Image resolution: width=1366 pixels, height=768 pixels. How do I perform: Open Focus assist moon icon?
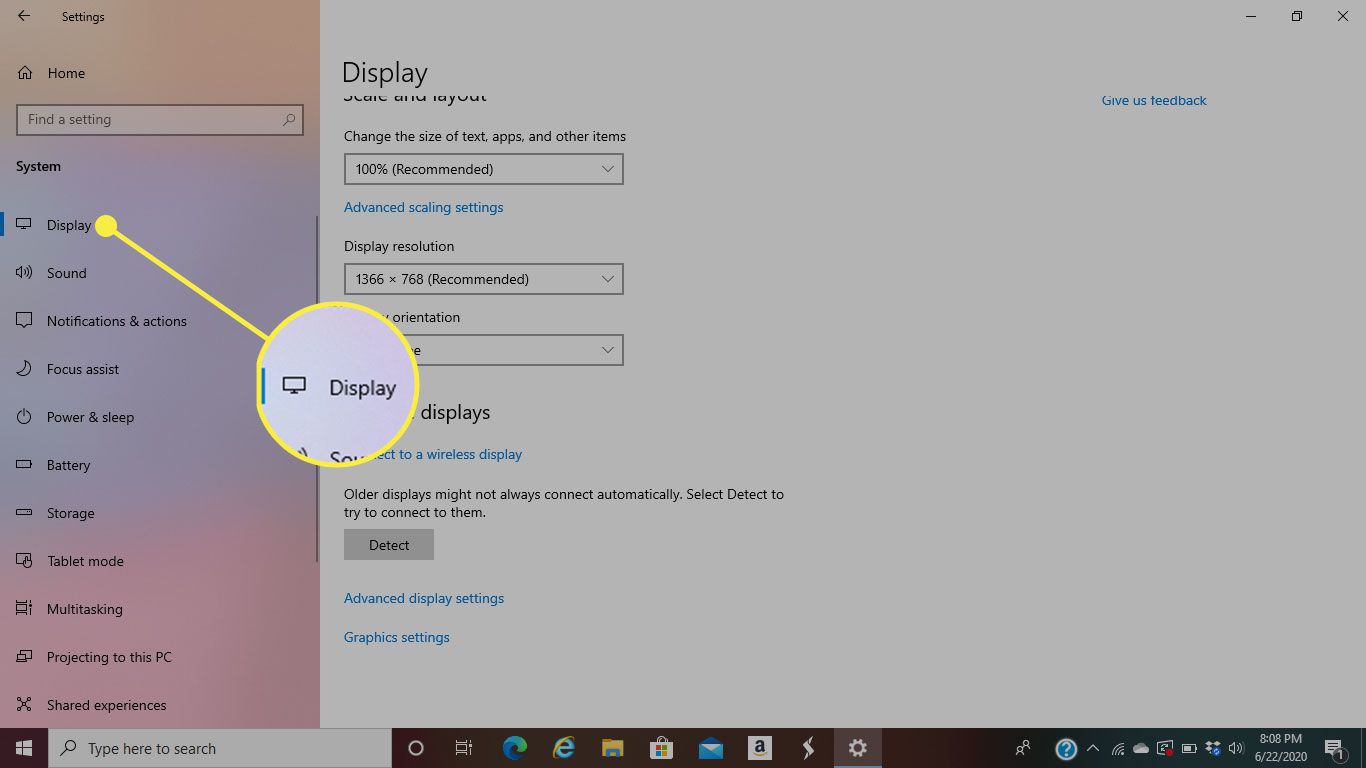point(24,369)
